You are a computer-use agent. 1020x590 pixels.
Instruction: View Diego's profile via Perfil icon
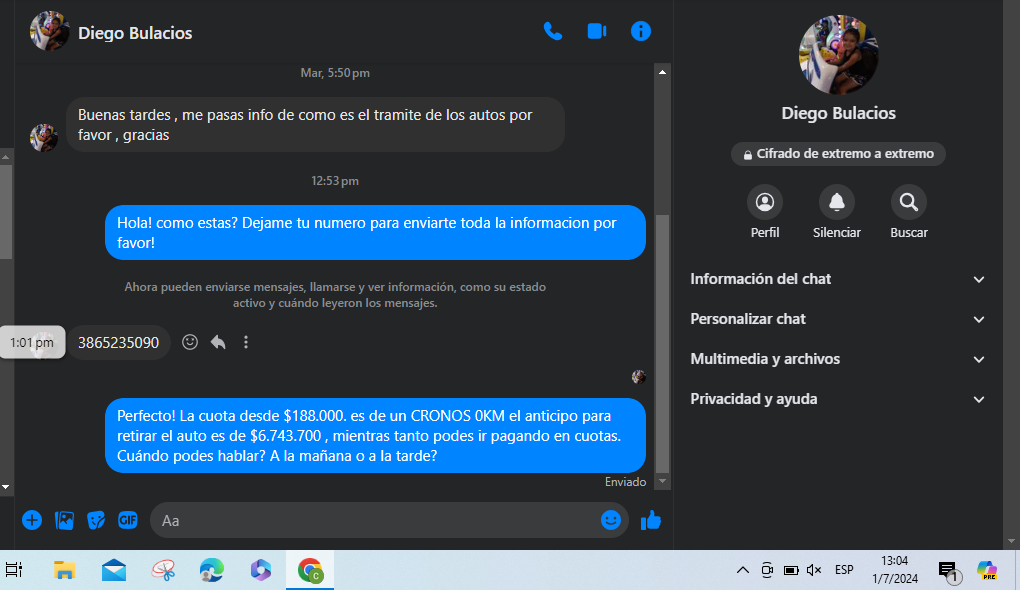click(x=765, y=202)
